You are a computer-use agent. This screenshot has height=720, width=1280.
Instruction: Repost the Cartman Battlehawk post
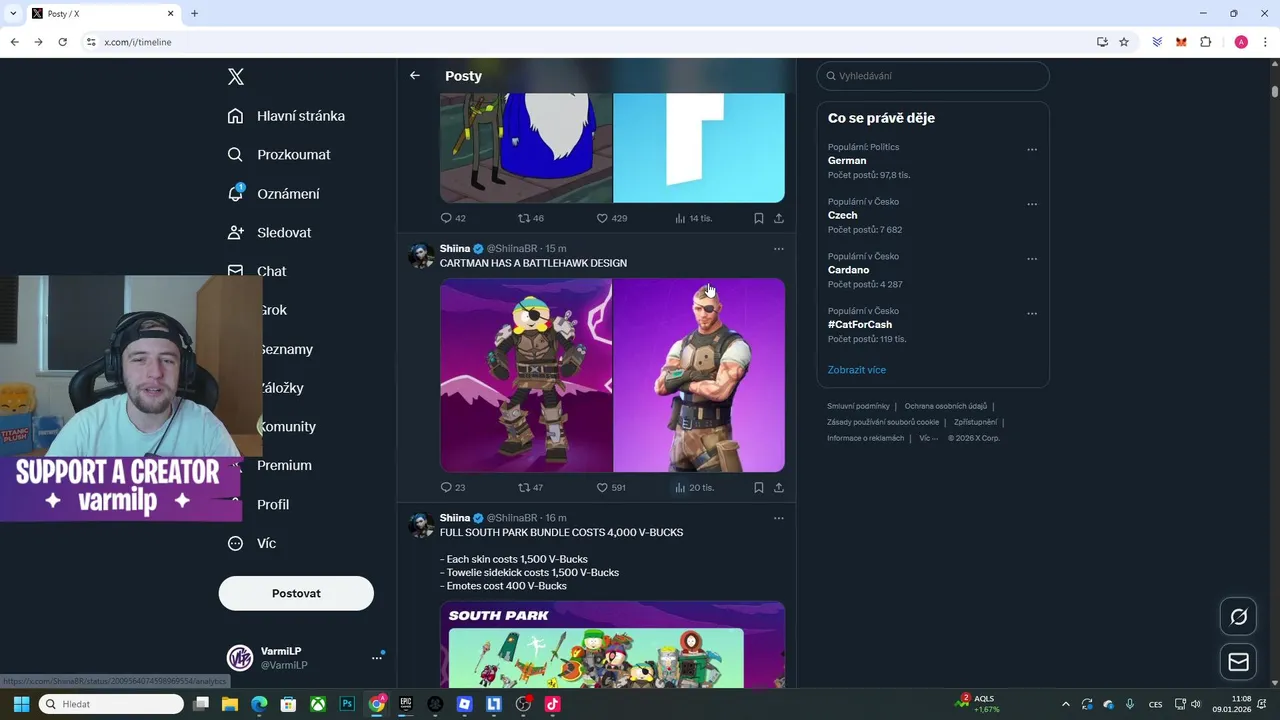click(524, 488)
